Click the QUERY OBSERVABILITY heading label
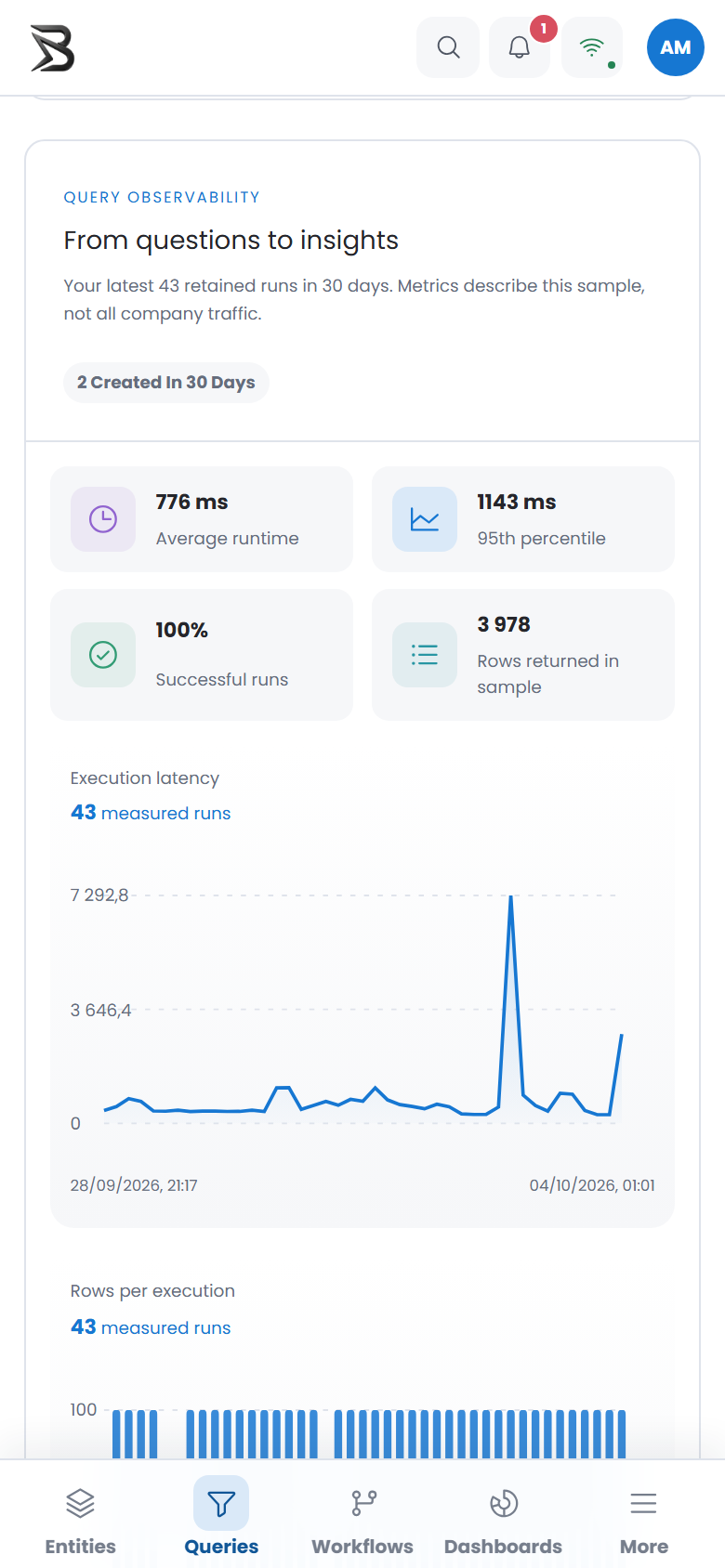The height and width of the screenshot is (1568, 725). (x=162, y=197)
